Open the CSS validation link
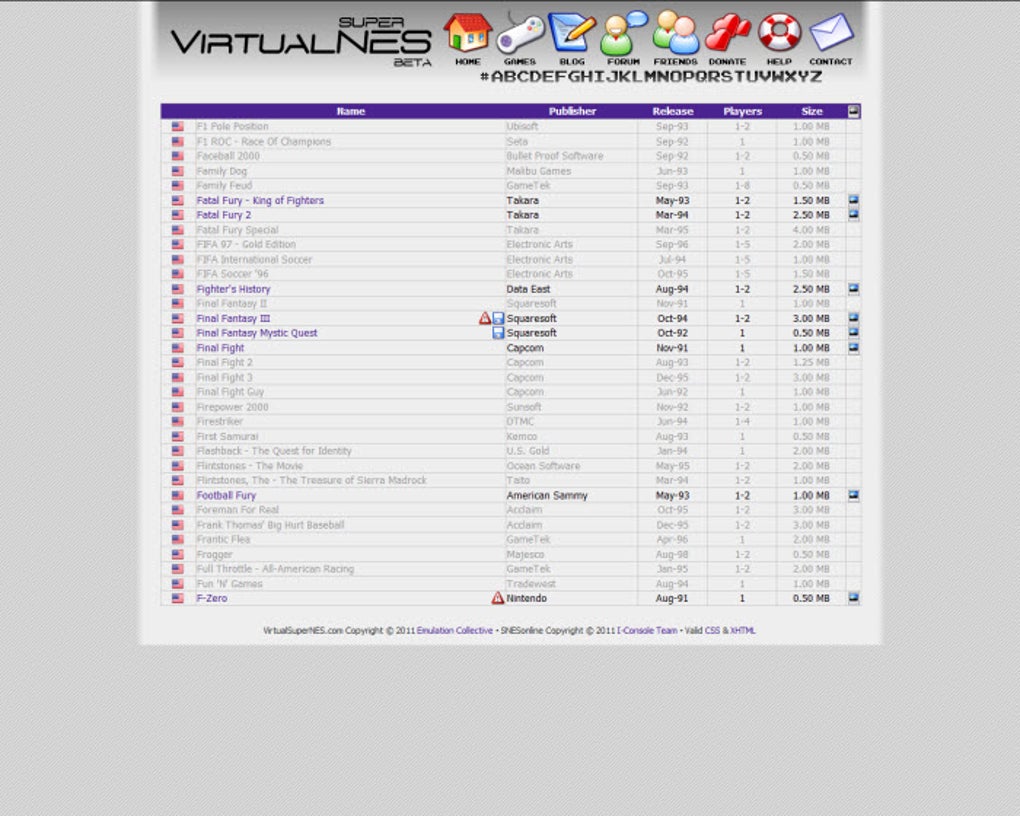1020x816 pixels. tap(712, 630)
